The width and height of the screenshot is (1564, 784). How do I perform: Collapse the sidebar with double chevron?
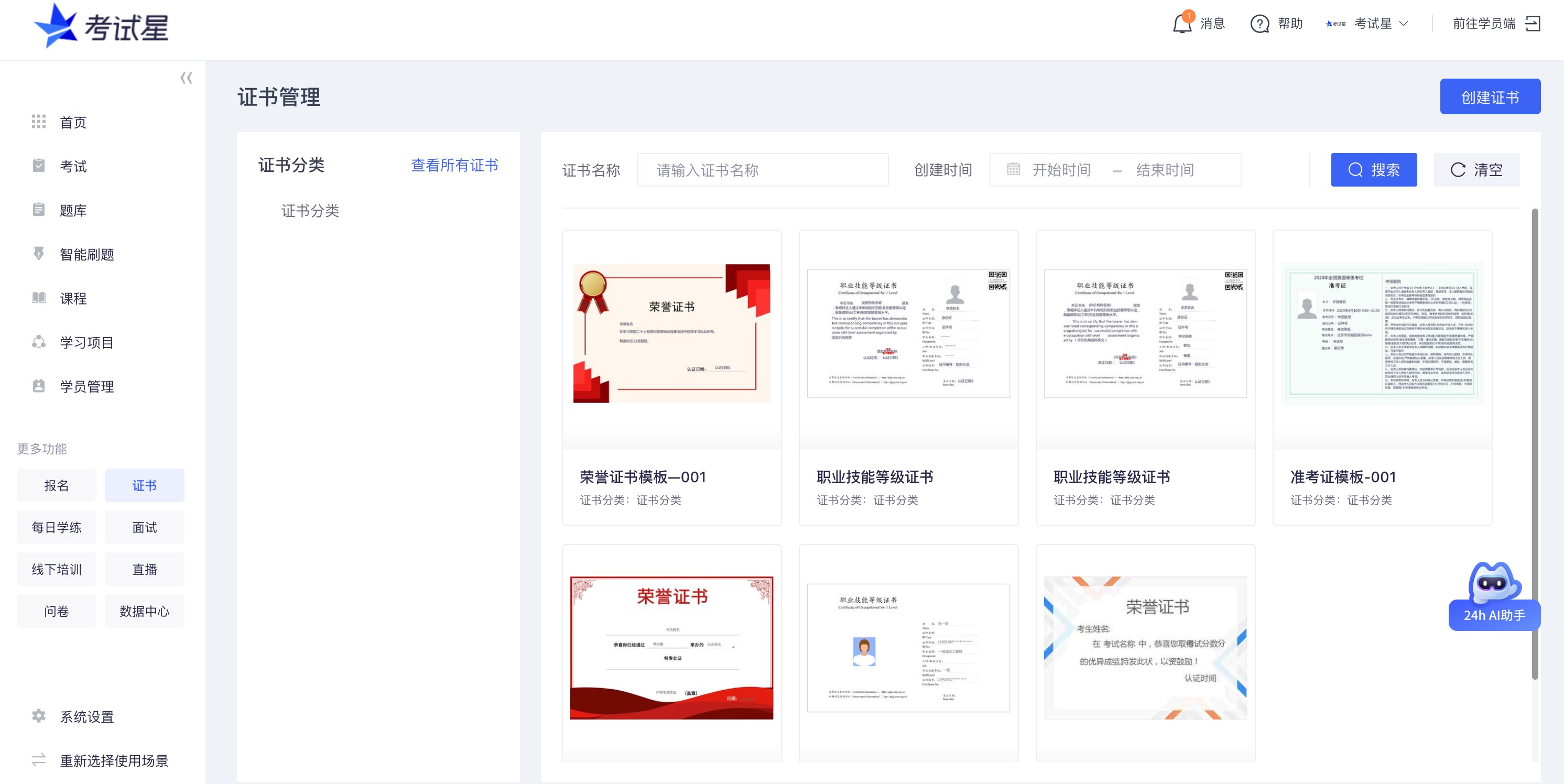[186, 78]
